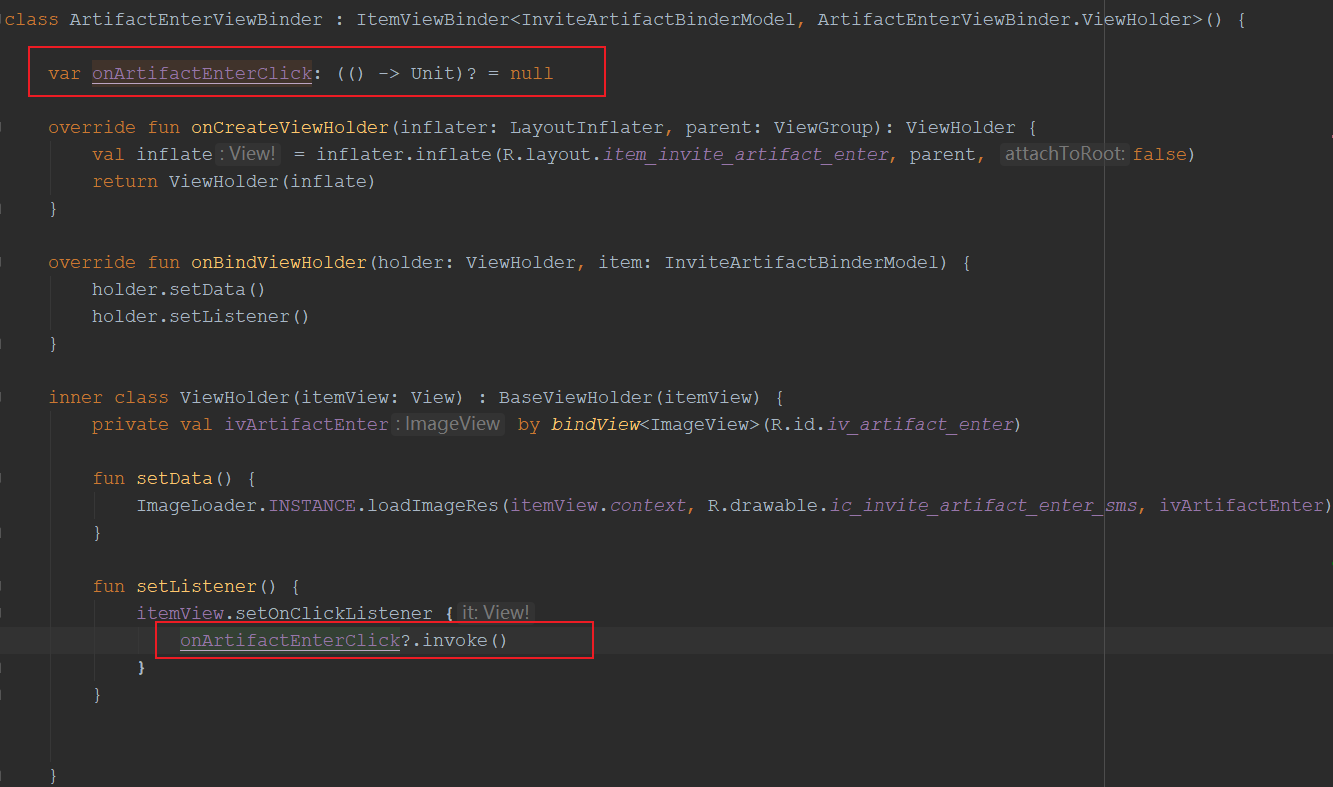Image resolution: width=1333 pixels, height=787 pixels.
Task: Click onArtifactEnterClick in the var declaration
Action: 202,73
